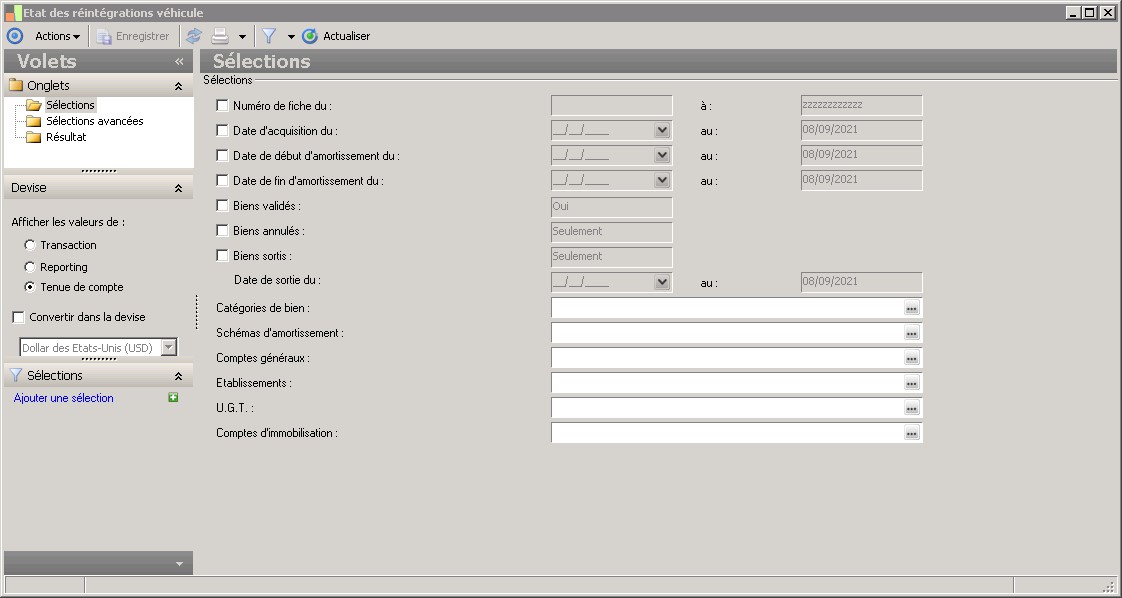Click the filter funnel icon in the toolbar
The width and height of the screenshot is (1122, 598).
269,36
